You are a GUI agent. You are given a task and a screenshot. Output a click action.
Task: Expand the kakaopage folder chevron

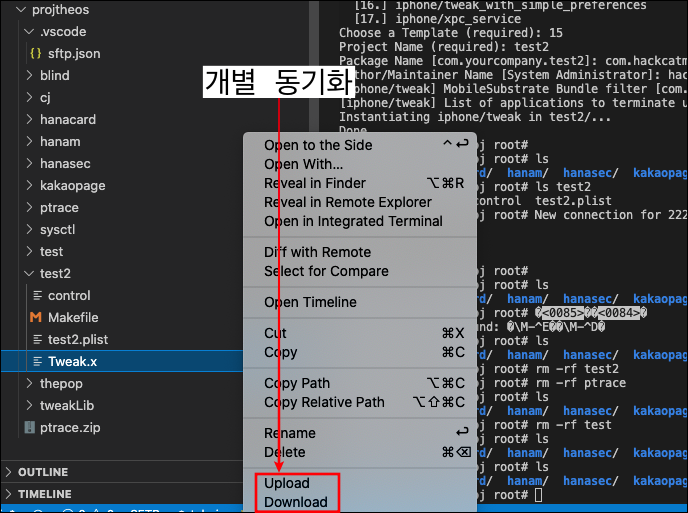click(29, 185)
